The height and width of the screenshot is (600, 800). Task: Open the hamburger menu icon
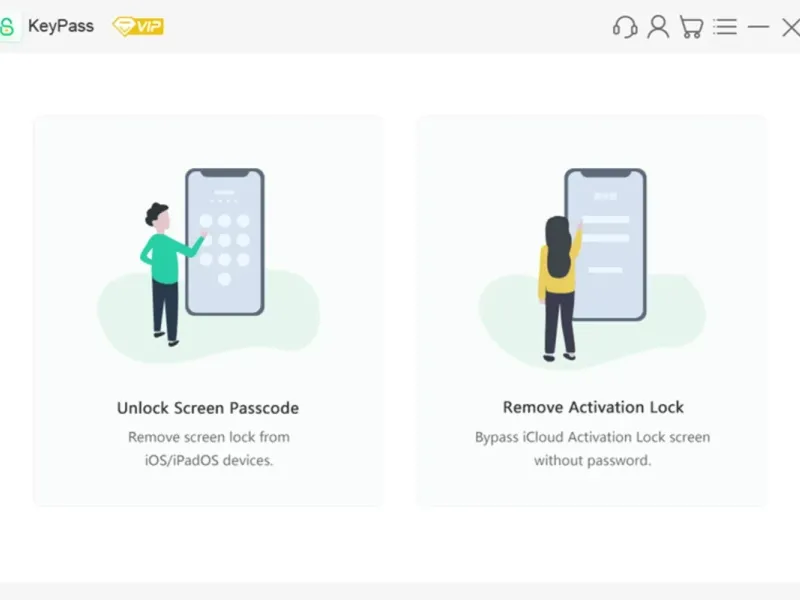725,27
